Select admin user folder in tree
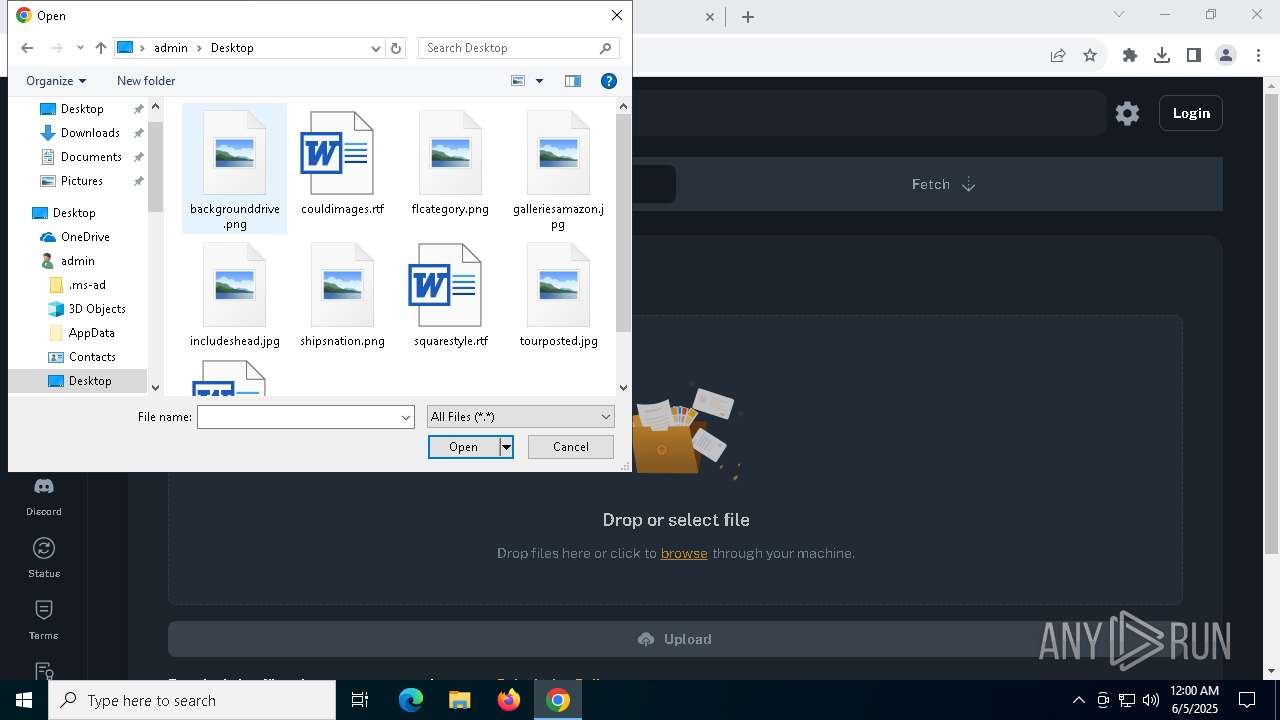 [x=78, y=261]
